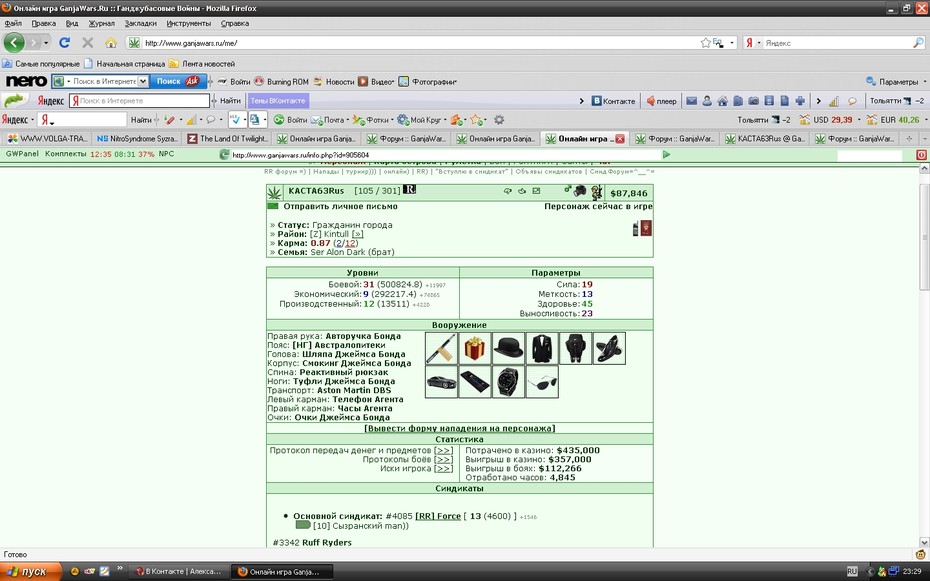This screenshot has width=930, height=581.
Task: Open the Burning ROM toolbar item
Action: 282,82
